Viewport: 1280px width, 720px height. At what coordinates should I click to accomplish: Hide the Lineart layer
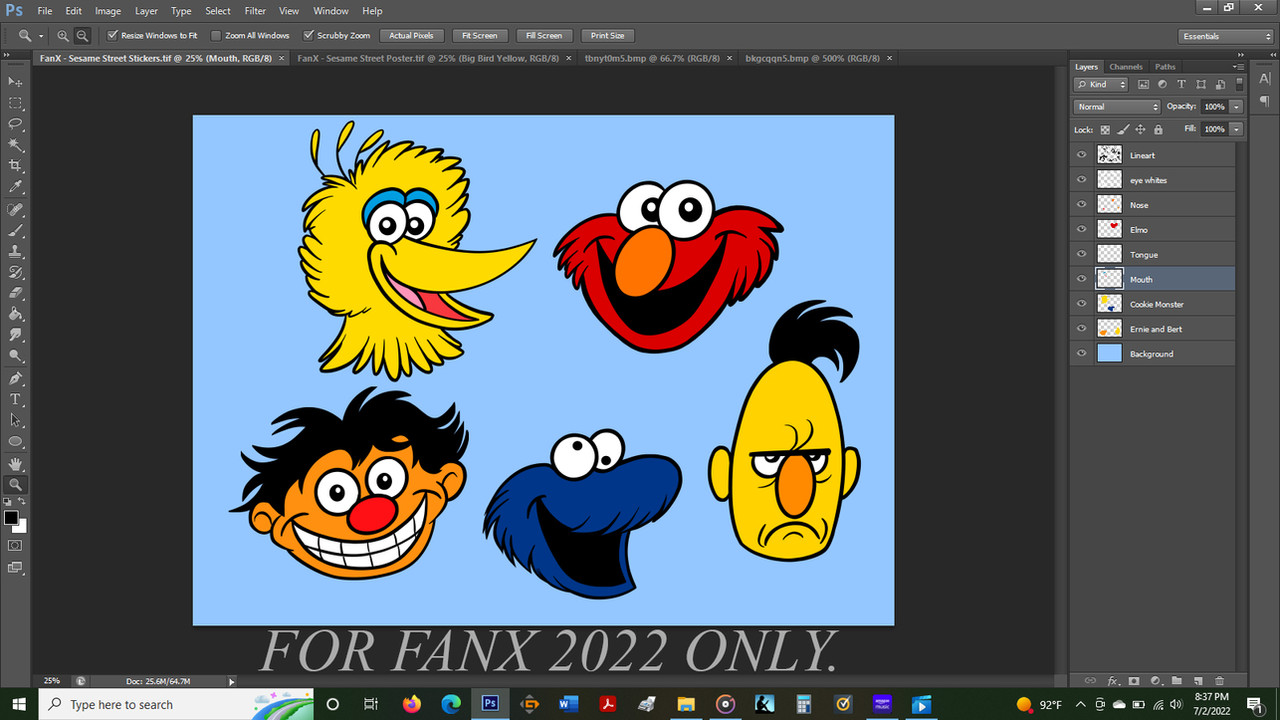tap(1081, 155)
